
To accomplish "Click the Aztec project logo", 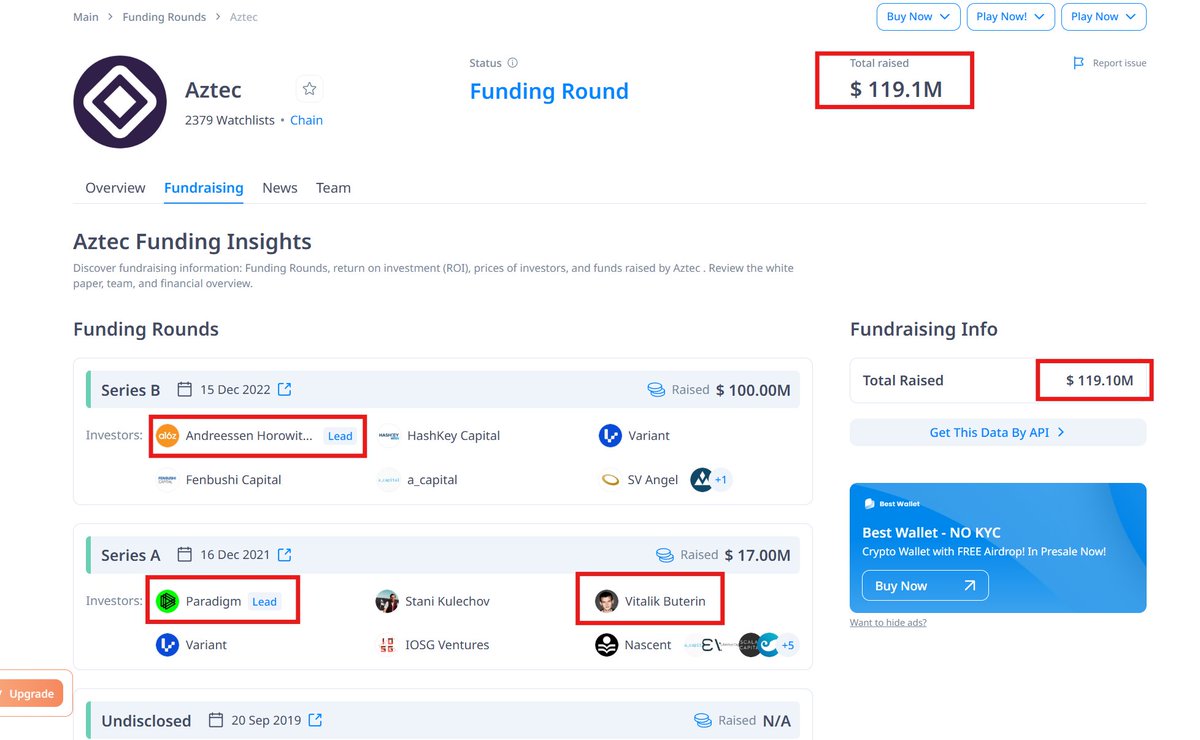I will 120,102.
